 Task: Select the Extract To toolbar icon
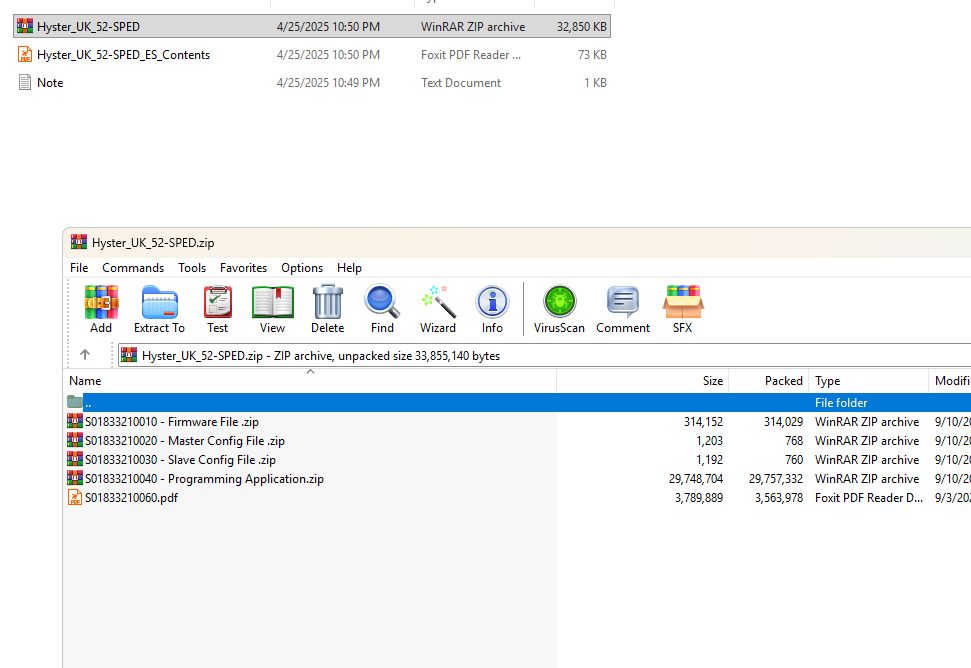(x=158, y=308)
